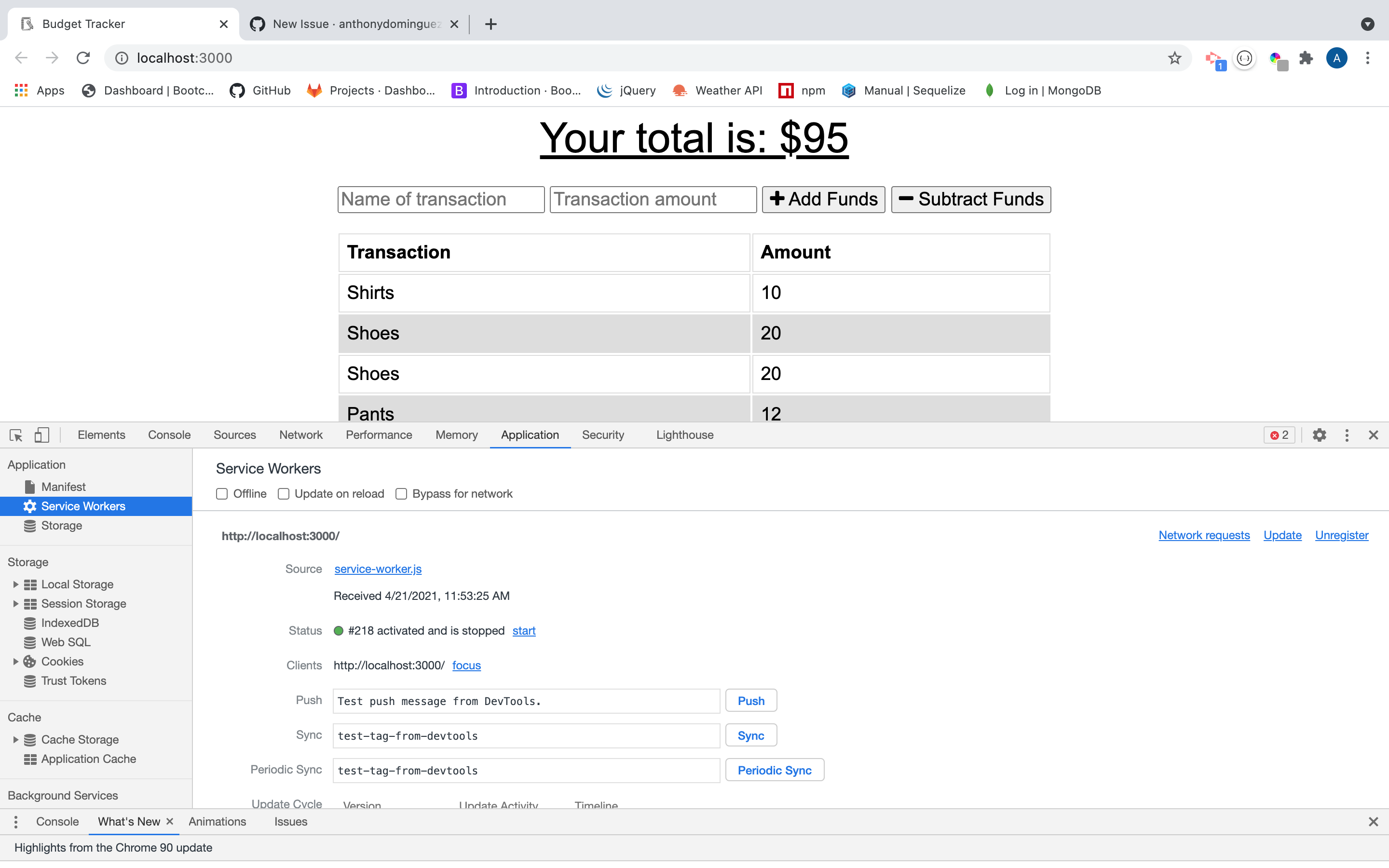Open the npm bookmark

802,90
